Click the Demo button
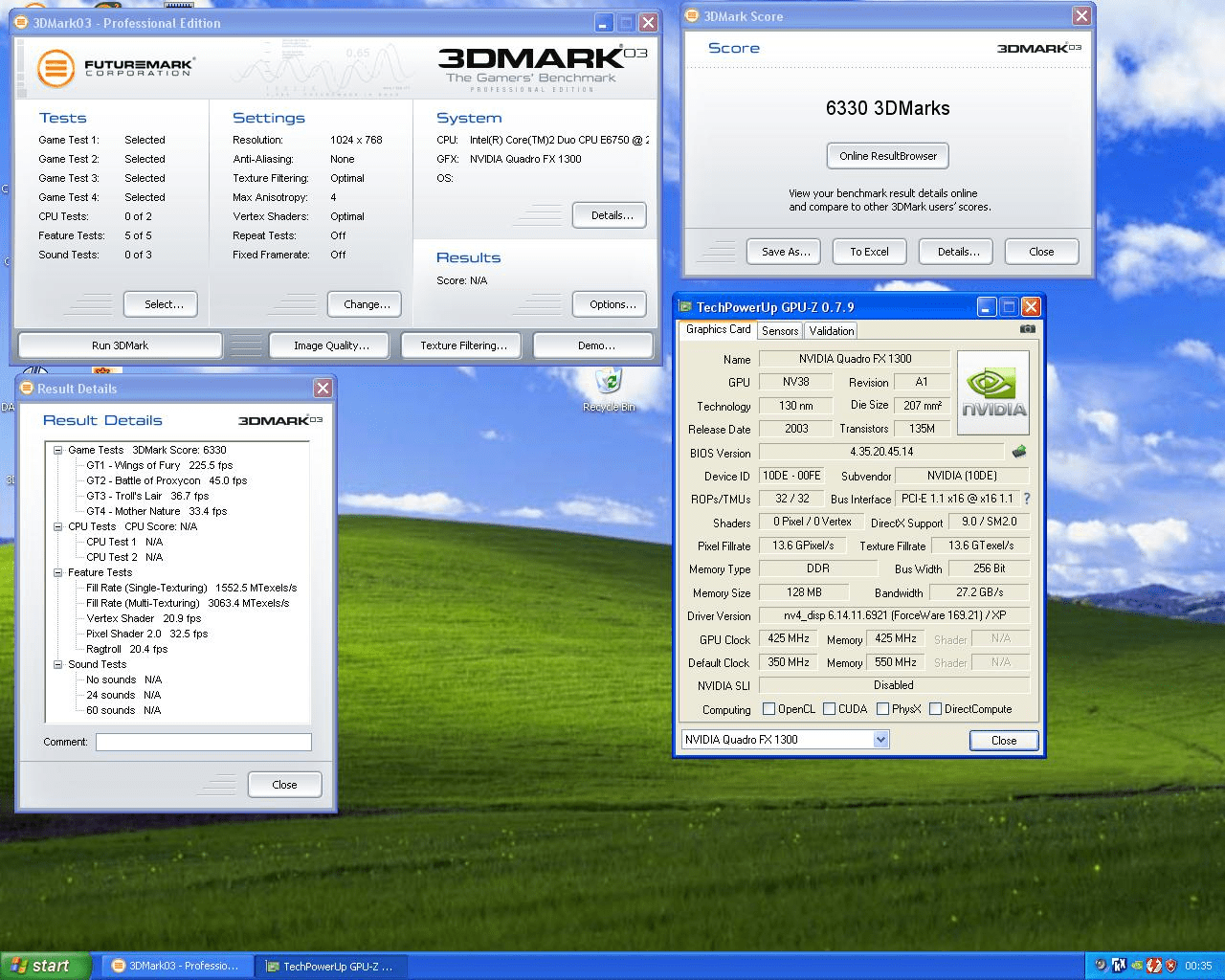This screenshot has height=980, width=1225. [x=595, y=345]
